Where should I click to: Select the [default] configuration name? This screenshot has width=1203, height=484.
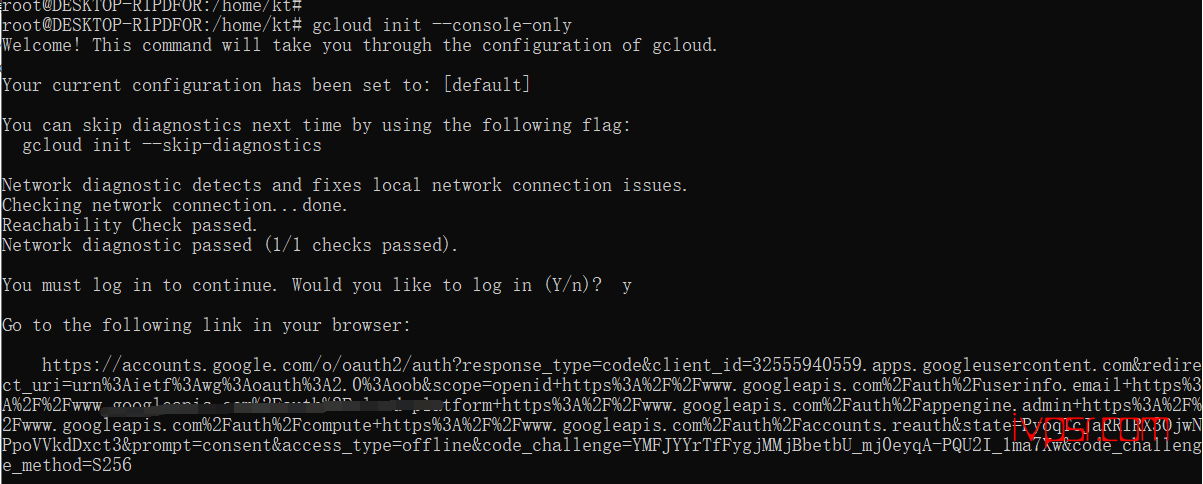(x=487, y=85)
